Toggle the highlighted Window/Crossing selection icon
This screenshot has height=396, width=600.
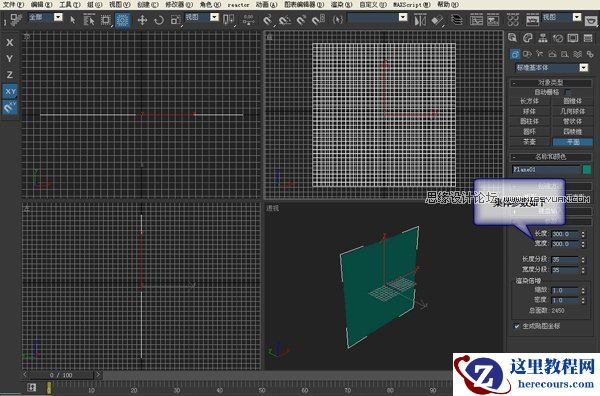pos(122,20)
